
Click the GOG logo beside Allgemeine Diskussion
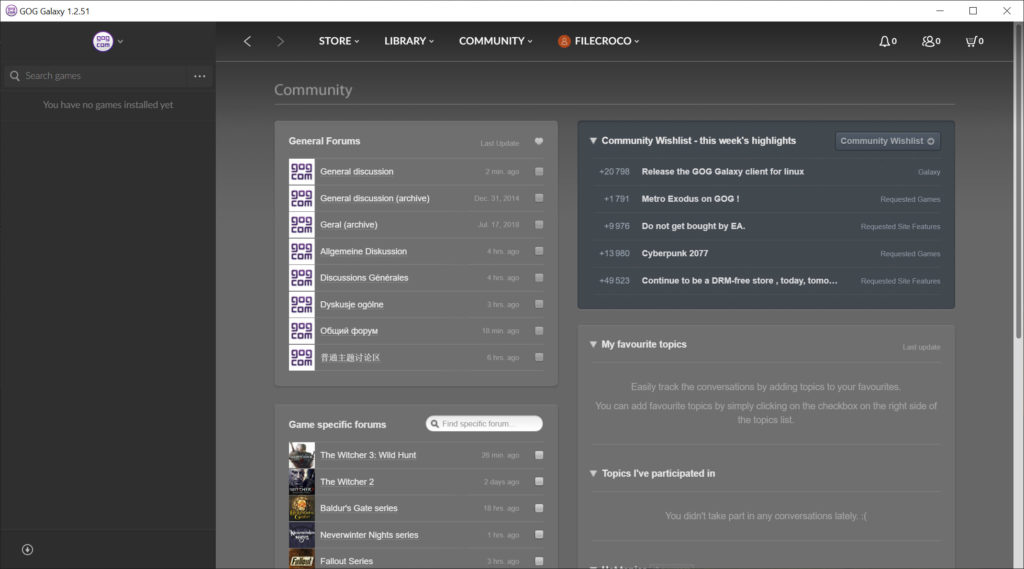tap(301, 251)
